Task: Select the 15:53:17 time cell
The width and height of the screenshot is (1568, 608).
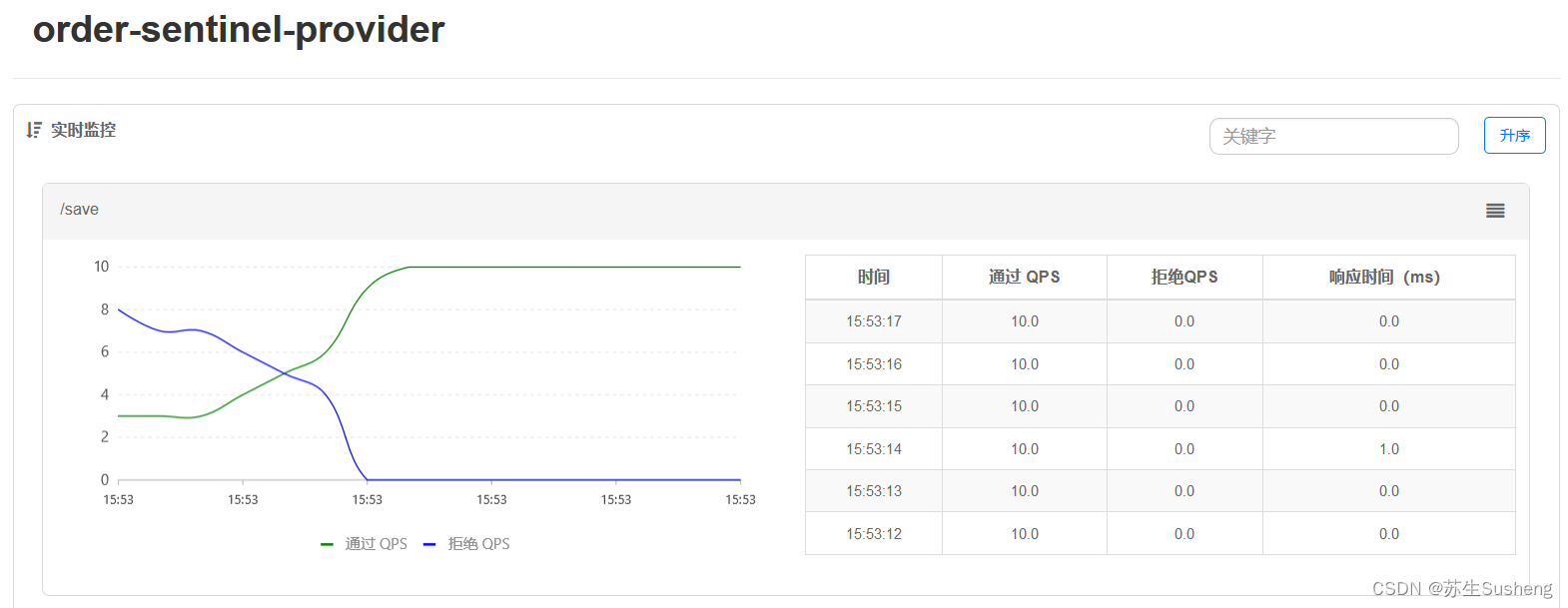Action: 874,321
